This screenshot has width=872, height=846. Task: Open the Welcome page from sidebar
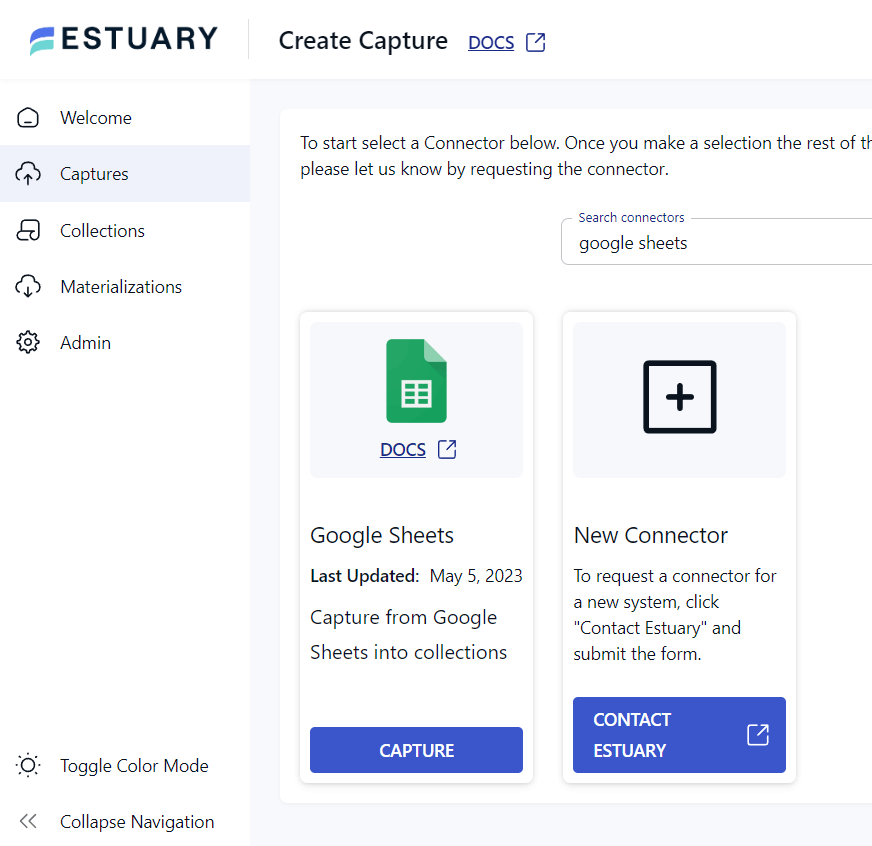click(x=96, y=118)
